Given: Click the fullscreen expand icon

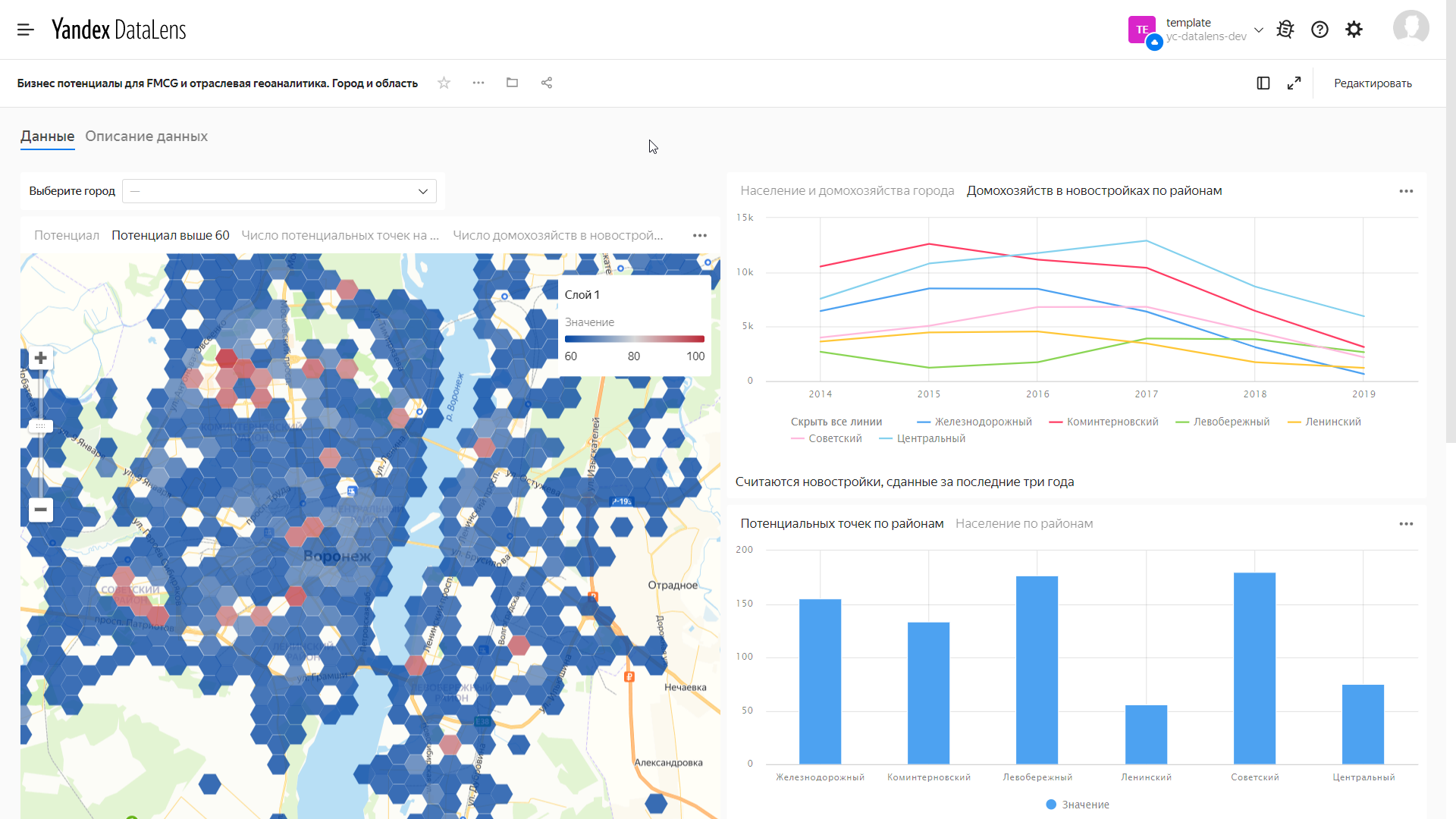Looking at the screenshot, I should [1293, 83].
